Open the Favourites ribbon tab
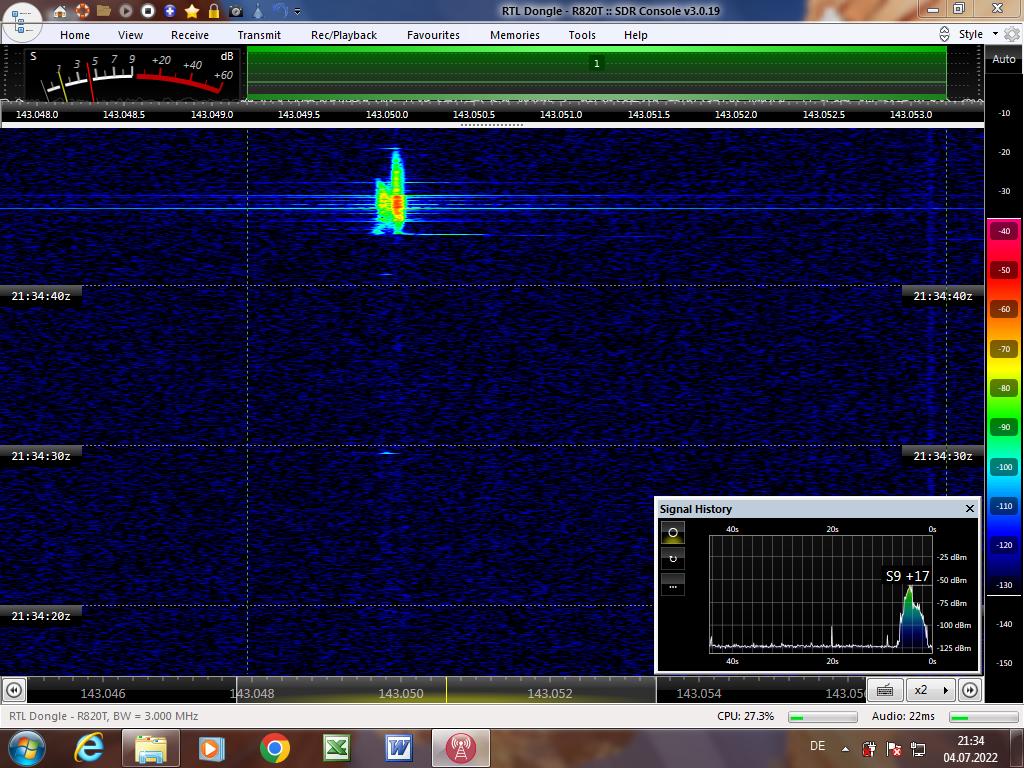The width and height of the screenshot is (1024, 768). point(433,35)
